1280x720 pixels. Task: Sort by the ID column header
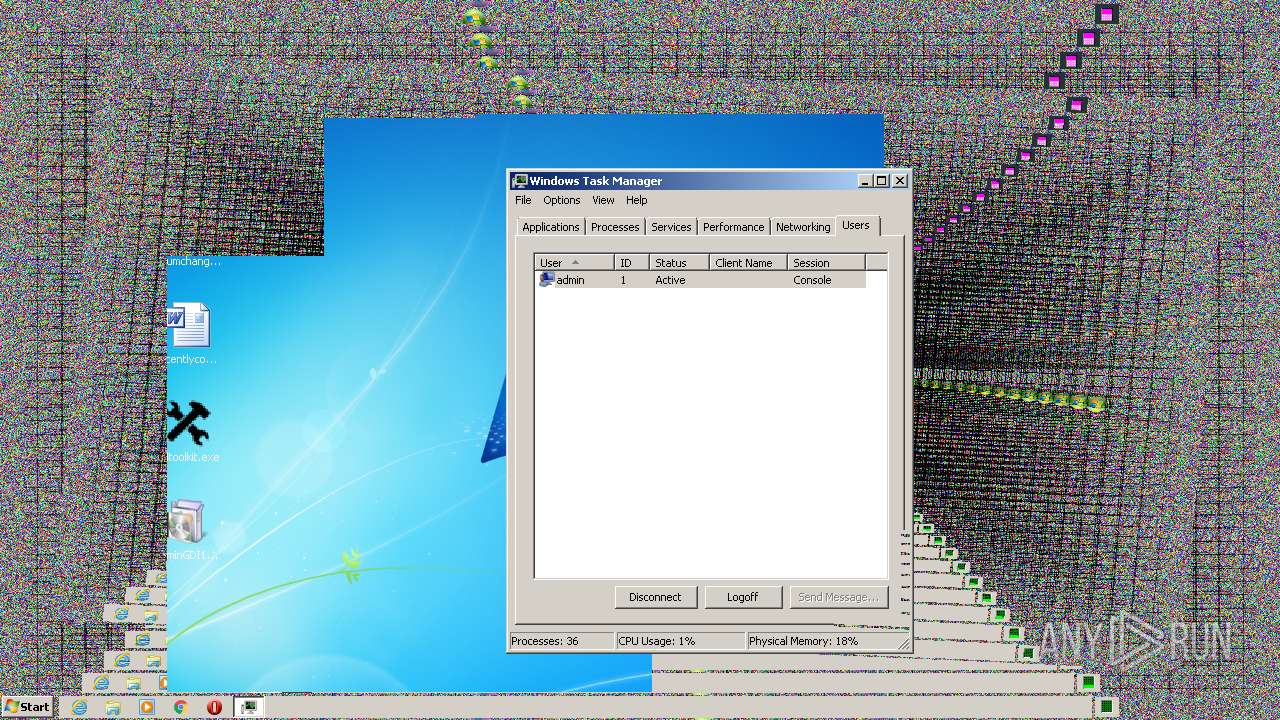tap(632, 263)
